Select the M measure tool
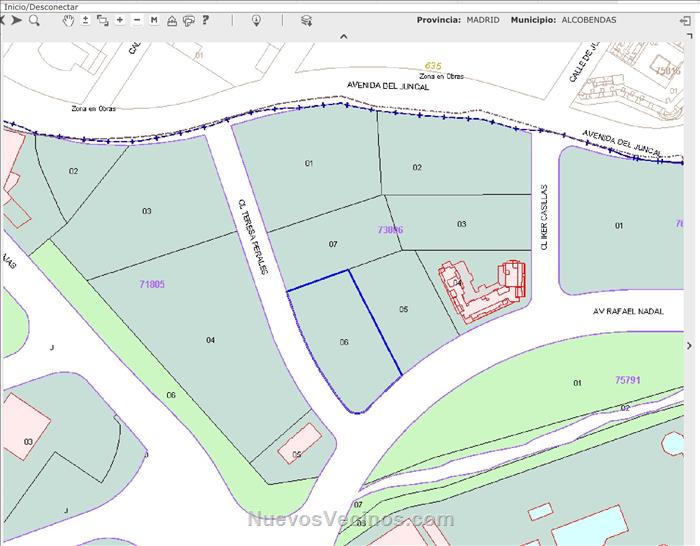Viewport: 700px width, 546px height. pyautogui.click(x=154, y=20)
